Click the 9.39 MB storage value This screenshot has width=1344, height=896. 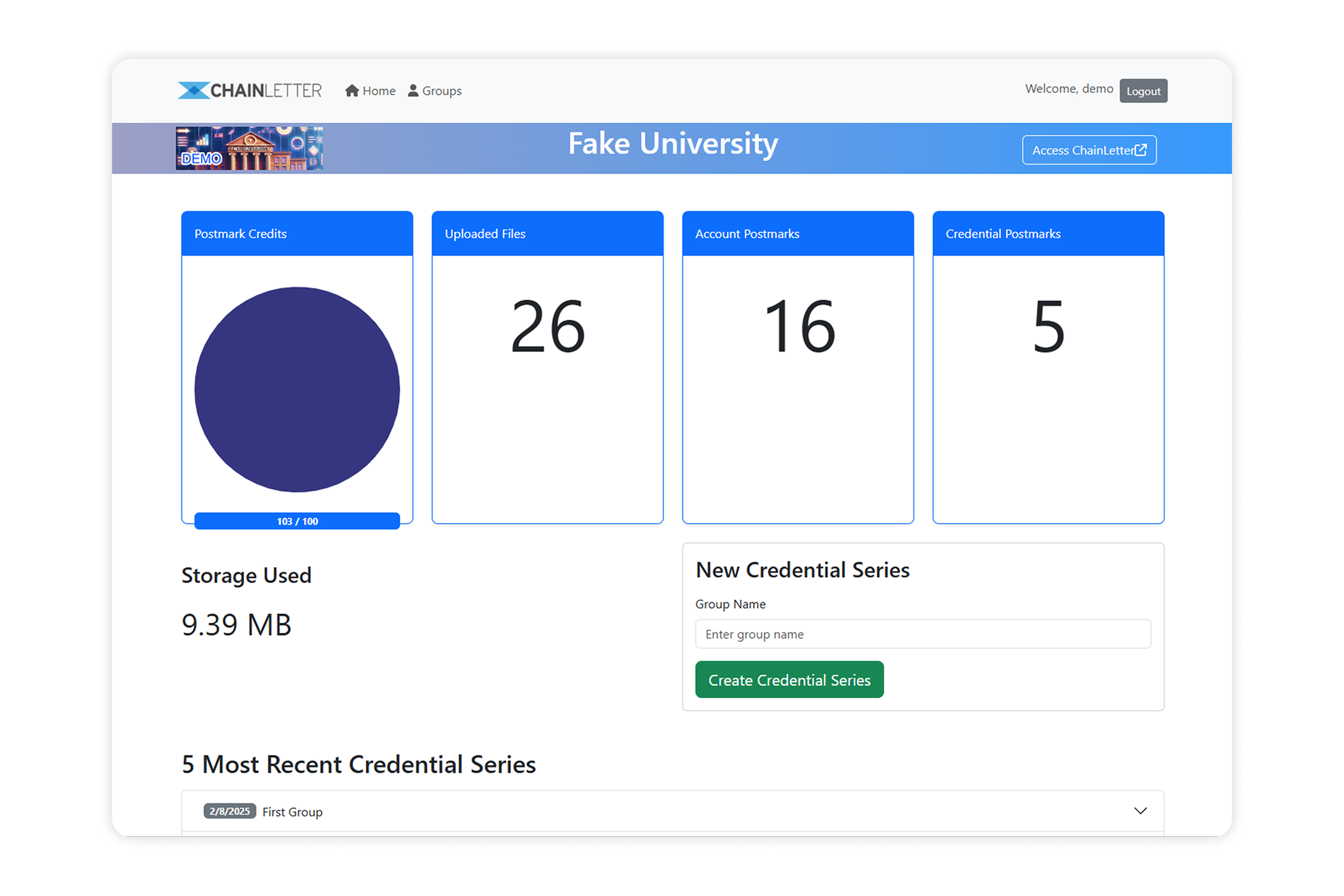click(x=236, y=624)
